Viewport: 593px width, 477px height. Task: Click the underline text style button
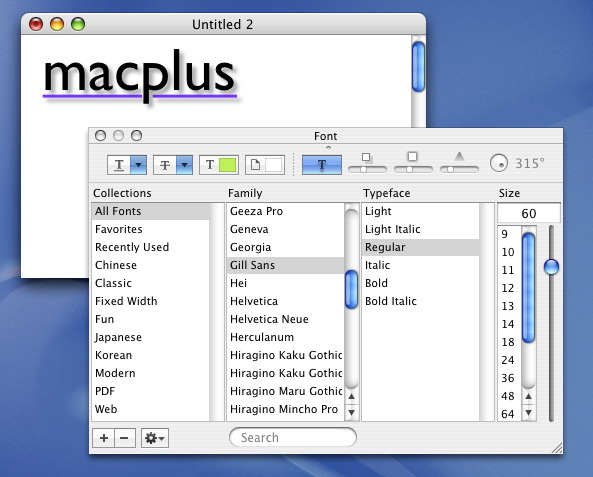(x=119, y=165)
